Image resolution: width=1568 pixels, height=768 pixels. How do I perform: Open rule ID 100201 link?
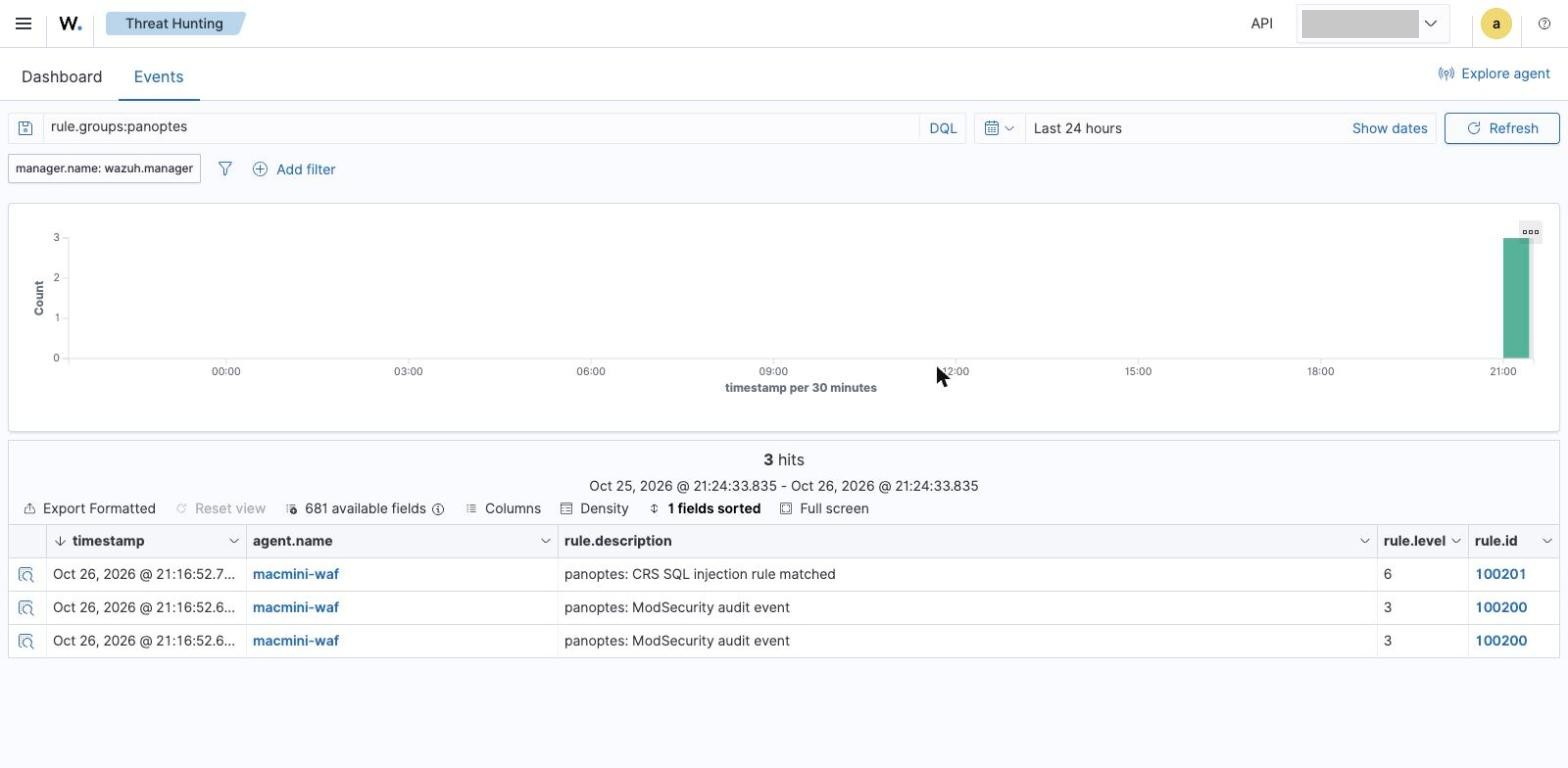(x=1501, y=575)
